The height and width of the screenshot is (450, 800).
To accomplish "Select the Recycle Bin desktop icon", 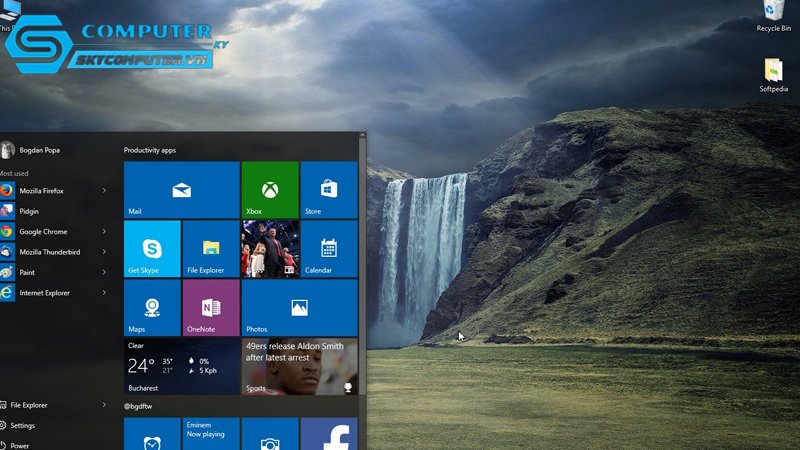I will tap(773, 17).
